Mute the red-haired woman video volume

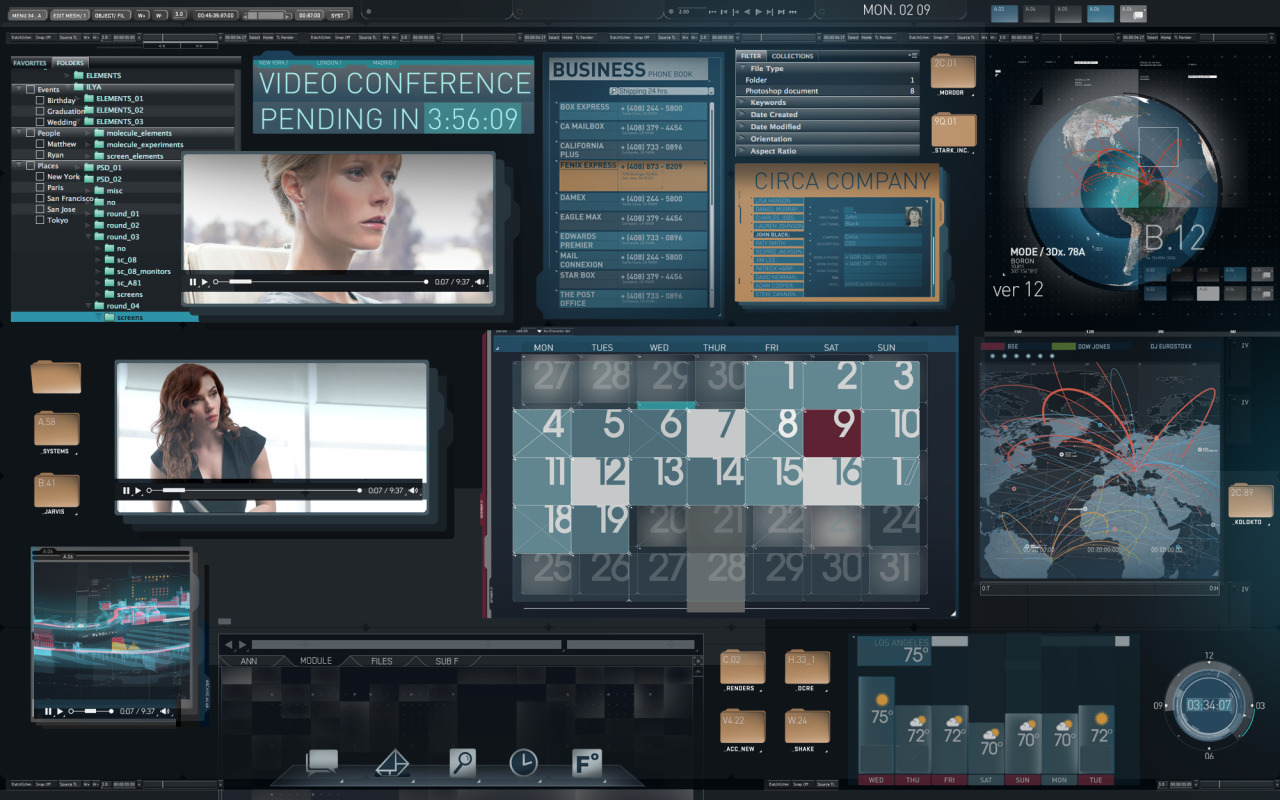pos(413,491)
